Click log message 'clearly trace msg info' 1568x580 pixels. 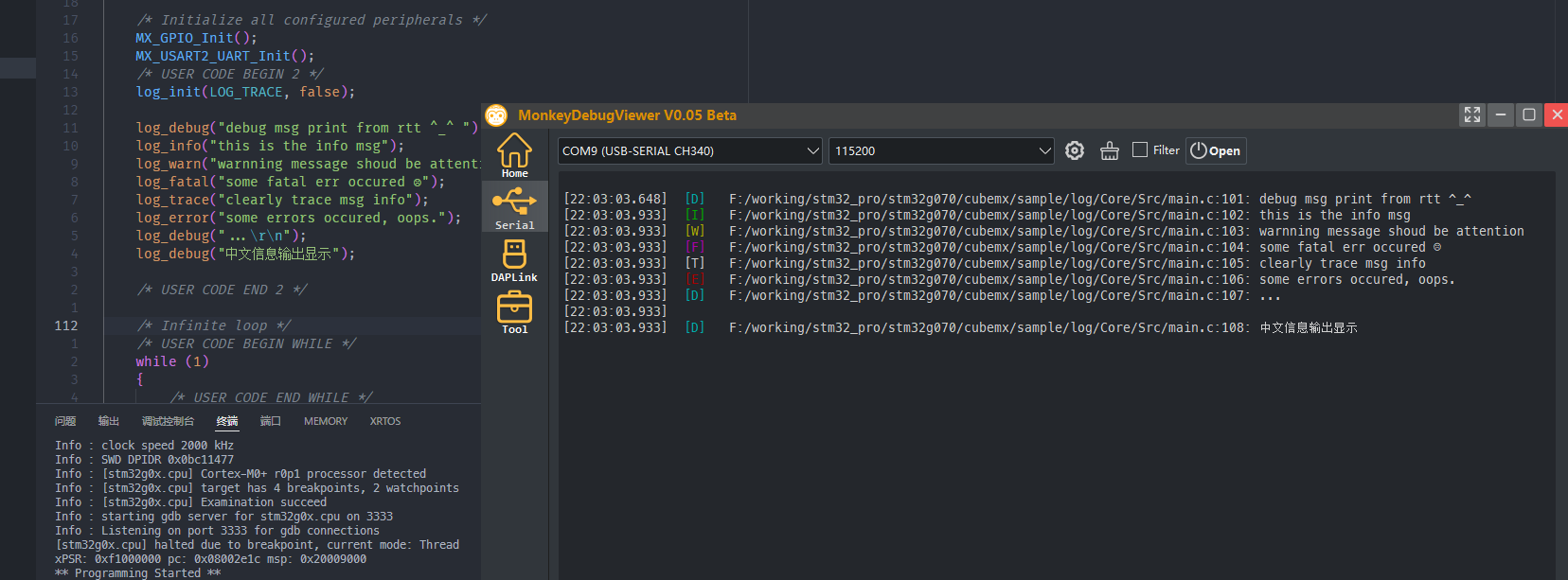click(x=1343, y=263)
